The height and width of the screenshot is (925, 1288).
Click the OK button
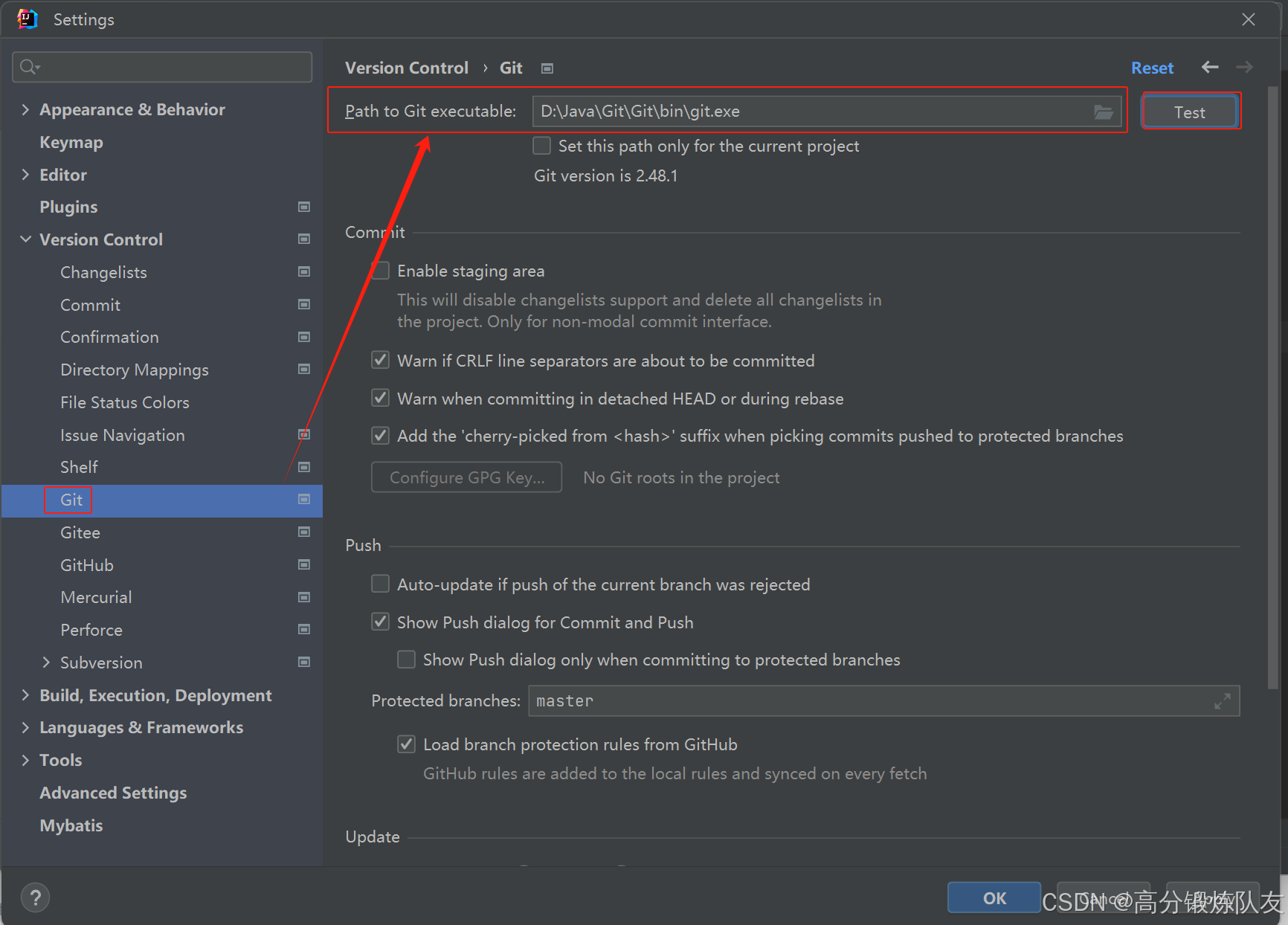click(x=994, y=897)
